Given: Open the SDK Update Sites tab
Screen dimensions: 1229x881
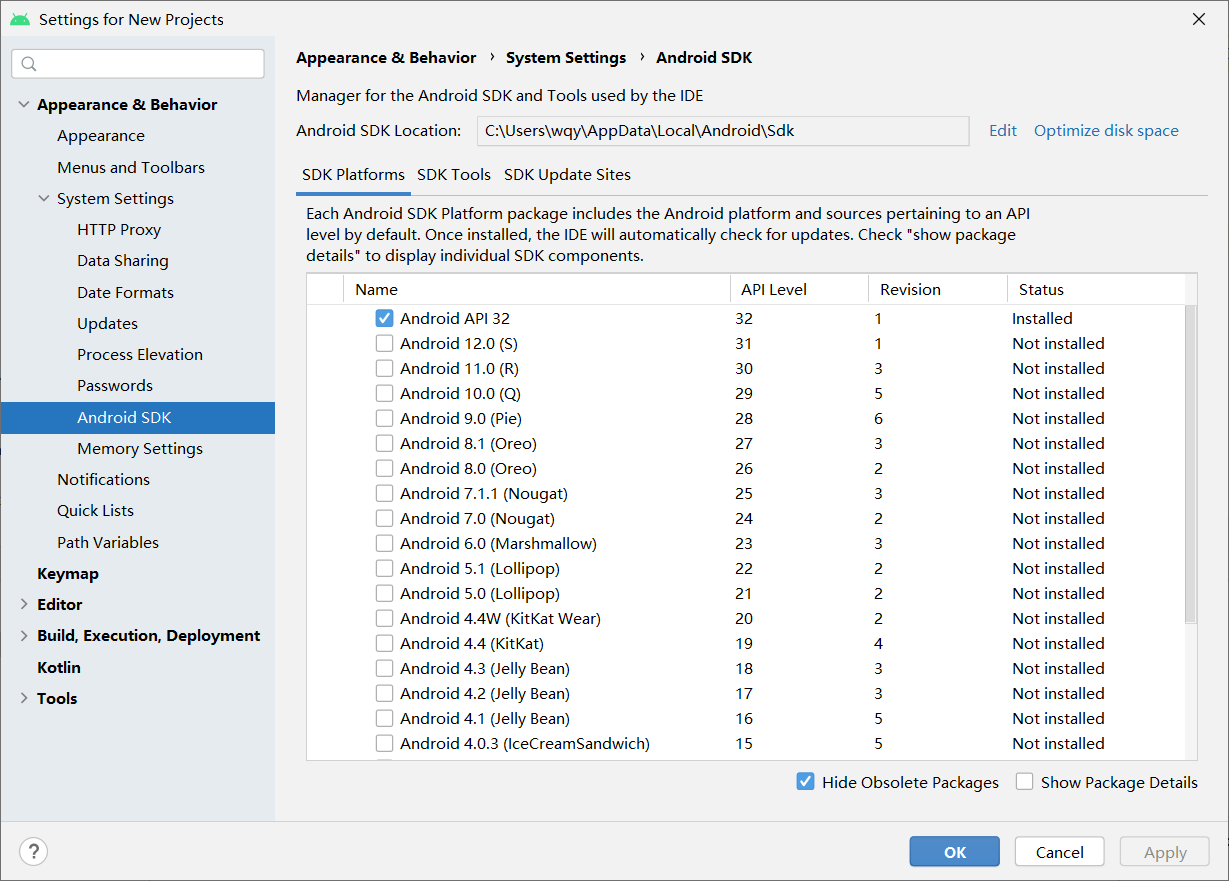Looking at the screenshot, I should (567, 175).
